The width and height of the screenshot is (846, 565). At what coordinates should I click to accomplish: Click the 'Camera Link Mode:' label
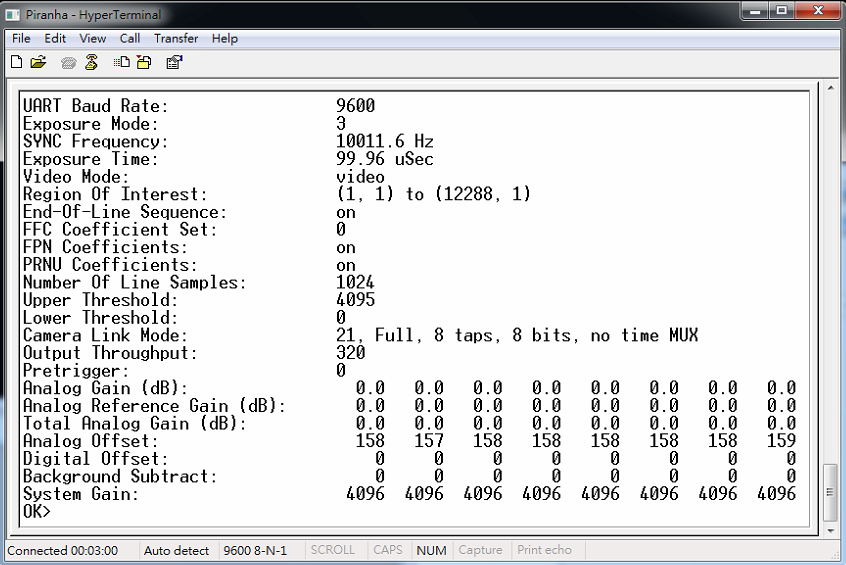coord(105,336)
